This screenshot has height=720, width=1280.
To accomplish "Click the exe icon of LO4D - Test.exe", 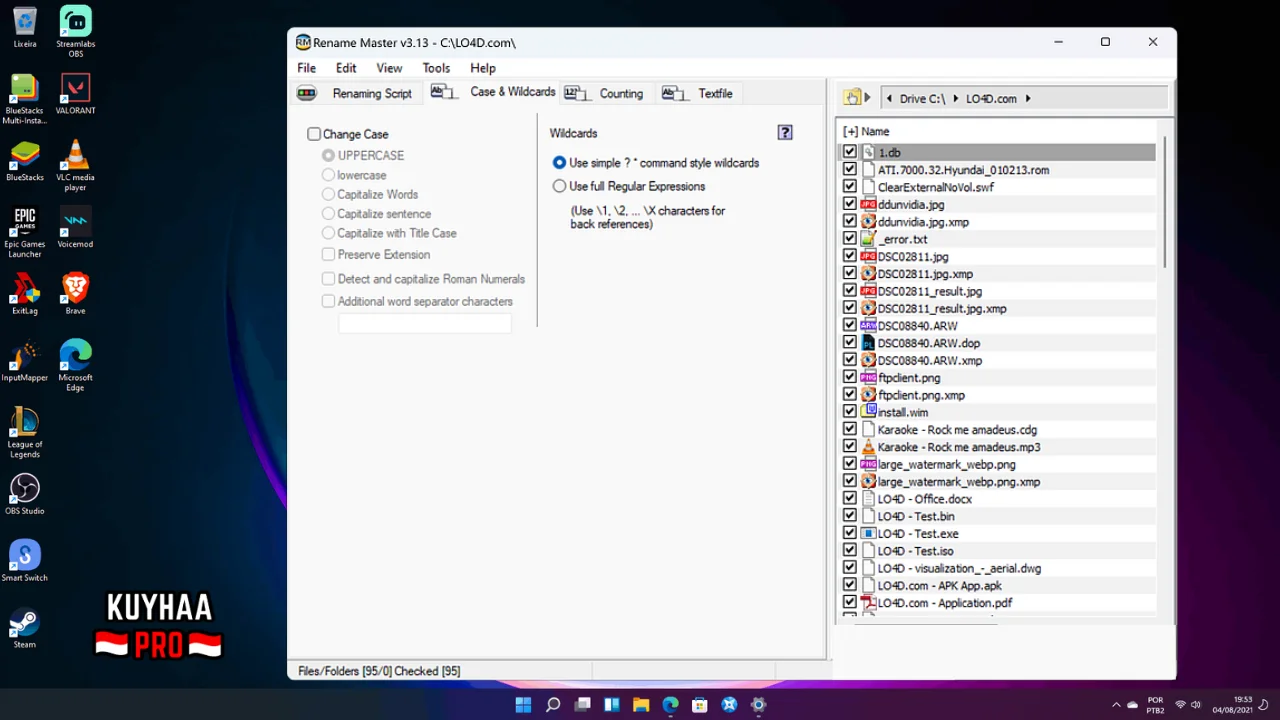I will (x=868, y=534).
